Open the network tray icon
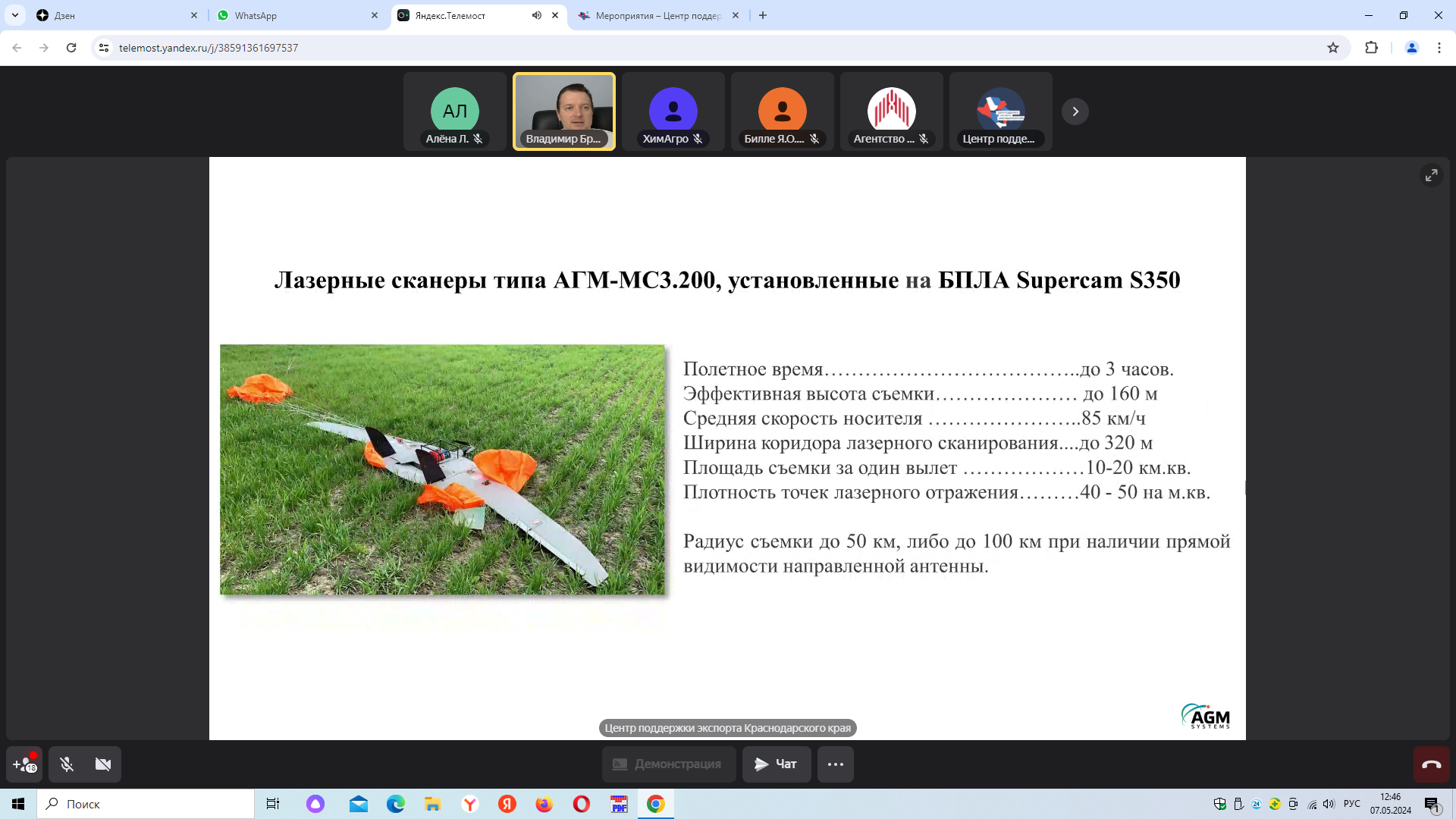 click(1312, 804)
